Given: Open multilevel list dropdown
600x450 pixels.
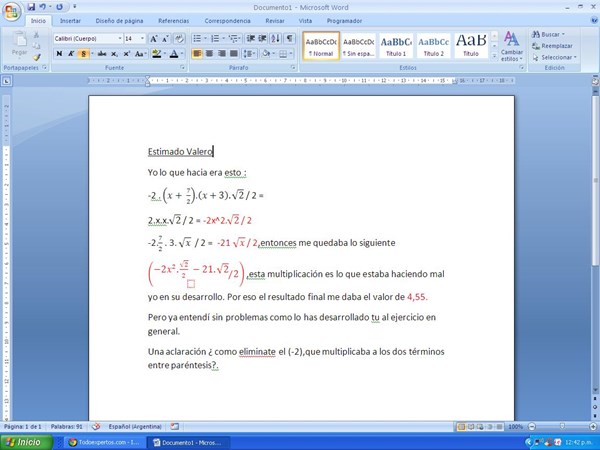Looking at the screenshot, I should click(239, 39).
